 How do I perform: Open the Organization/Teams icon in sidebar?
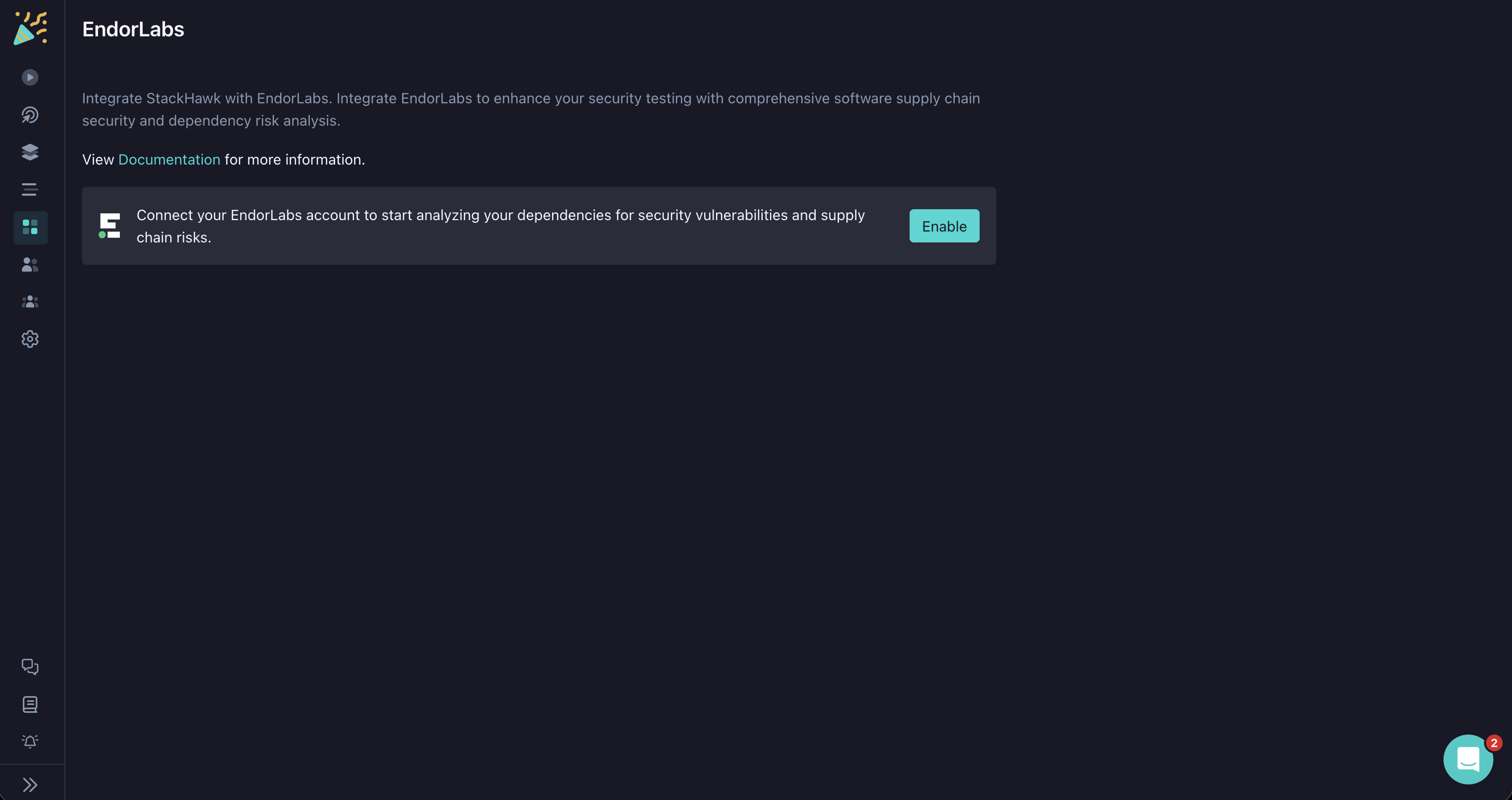pyautogui.click(x=30, y=302)
